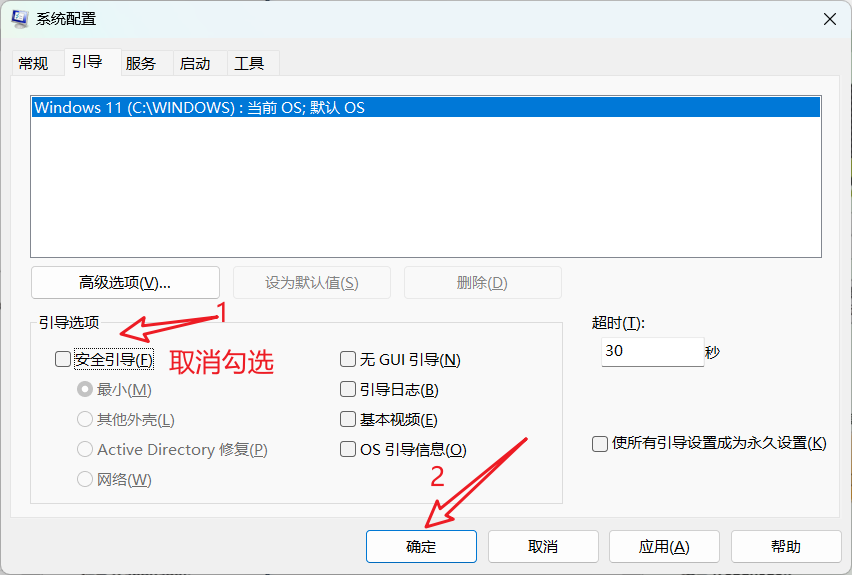Viewport: 852px width, 575px height.
Task: Close the System Configuration dialog
Action: click(x=829, y=19)
